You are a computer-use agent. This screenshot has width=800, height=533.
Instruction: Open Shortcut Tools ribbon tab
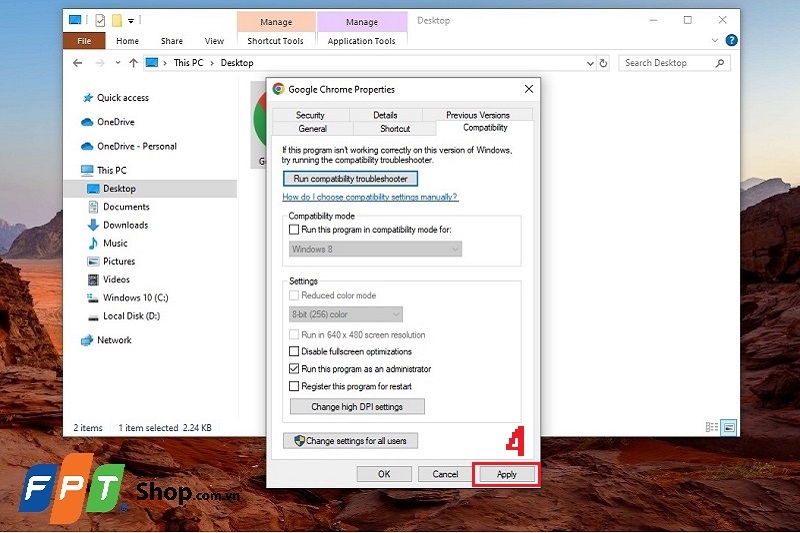[276, 41]
